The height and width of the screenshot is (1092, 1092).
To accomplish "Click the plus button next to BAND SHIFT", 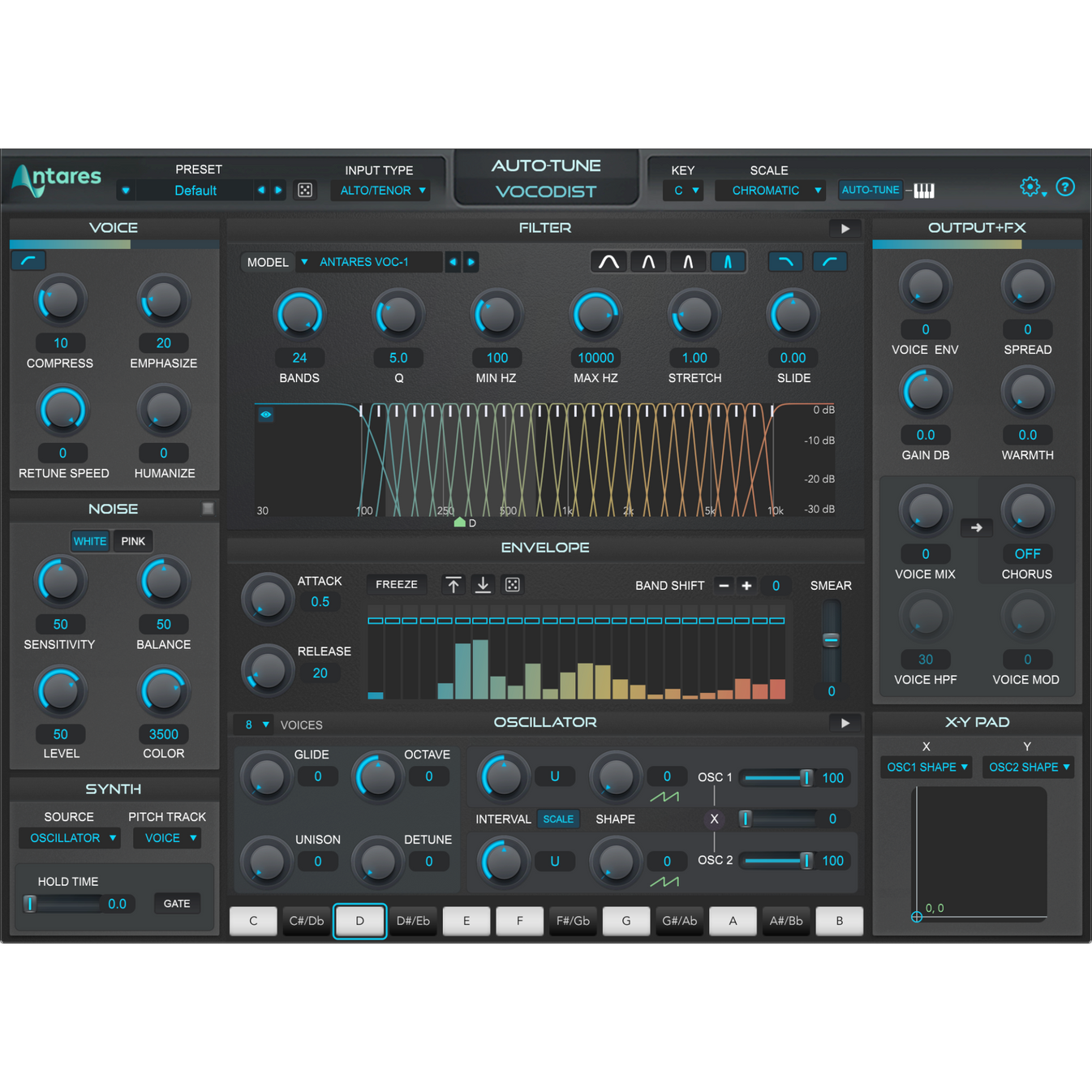I will click(747, 585).
